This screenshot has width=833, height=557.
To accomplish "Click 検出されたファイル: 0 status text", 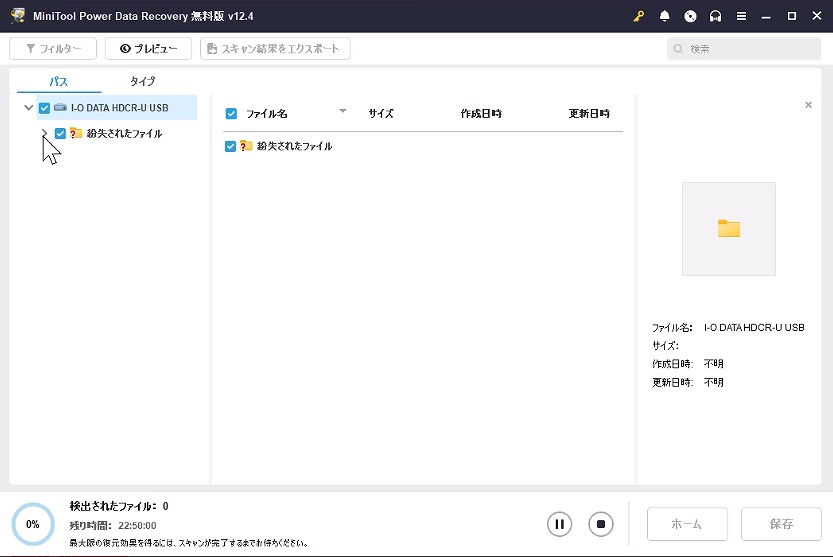I will [118, 506].
